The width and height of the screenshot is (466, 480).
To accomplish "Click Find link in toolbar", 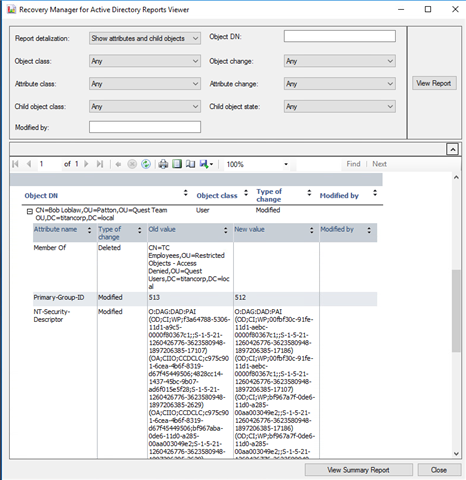I will (353, 164).
